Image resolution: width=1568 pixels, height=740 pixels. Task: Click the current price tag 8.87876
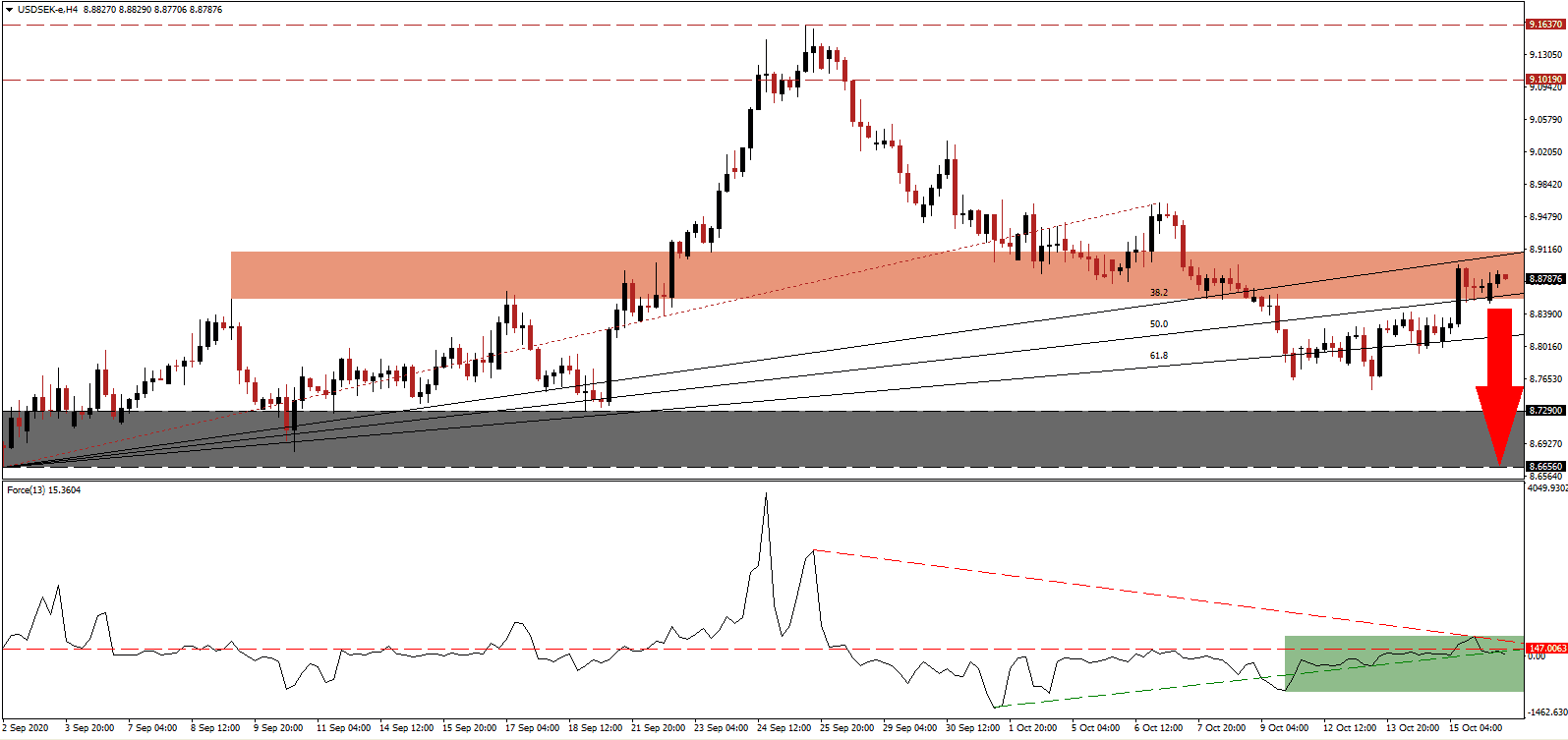[1545, 279]
